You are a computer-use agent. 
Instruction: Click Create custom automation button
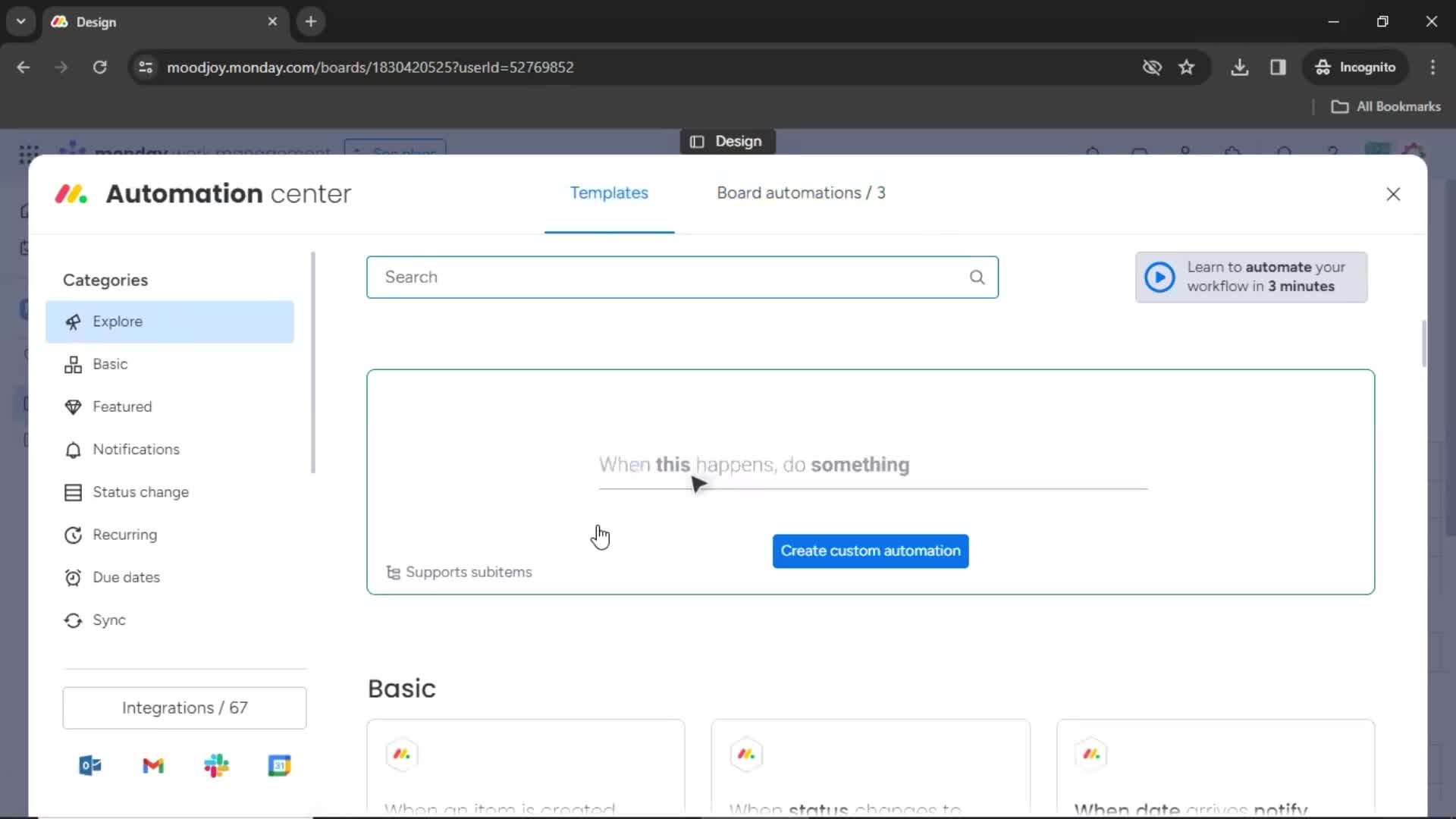click(x=870, y=550)
